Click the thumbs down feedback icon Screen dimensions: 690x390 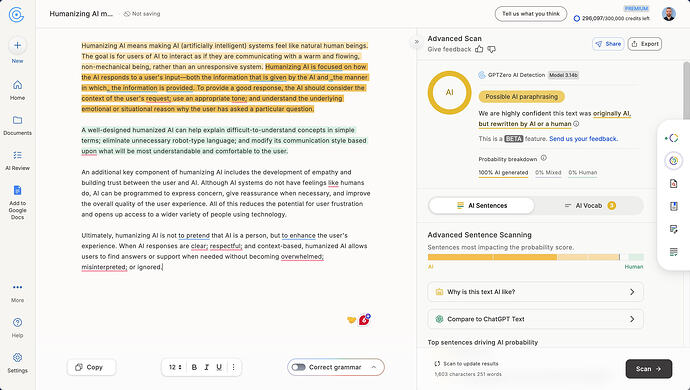click(492, 49)
